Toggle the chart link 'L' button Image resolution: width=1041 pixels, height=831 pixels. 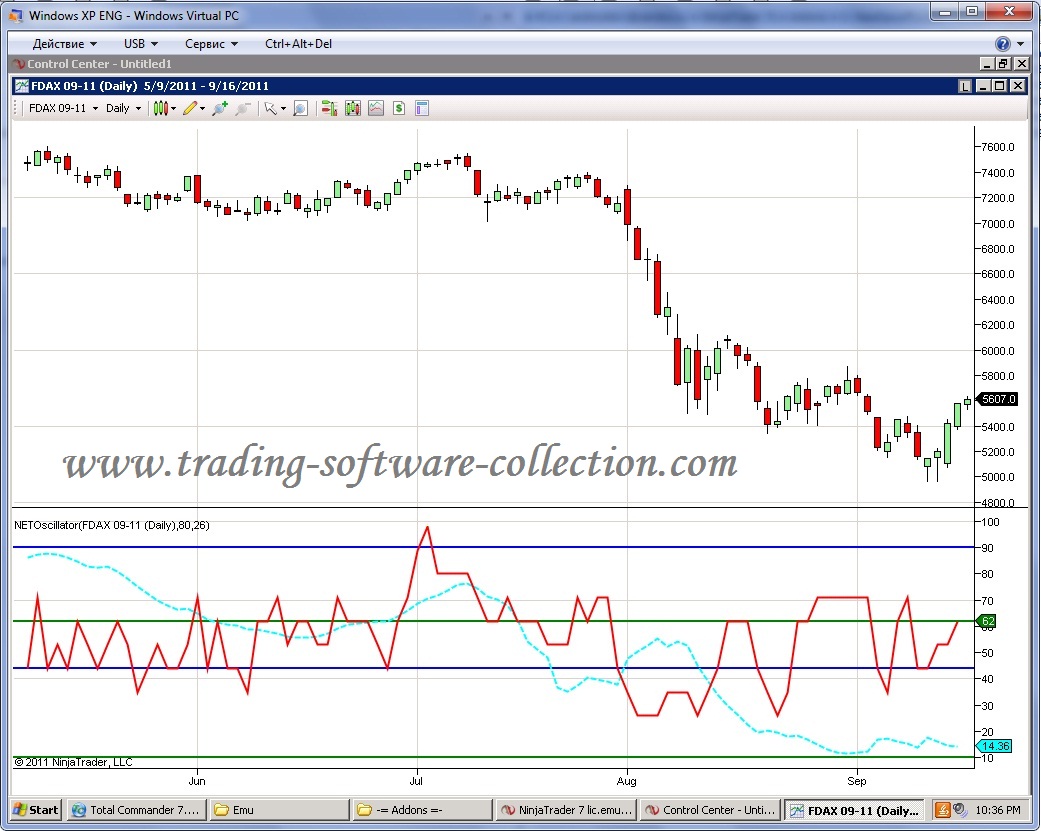click(964, 86)
